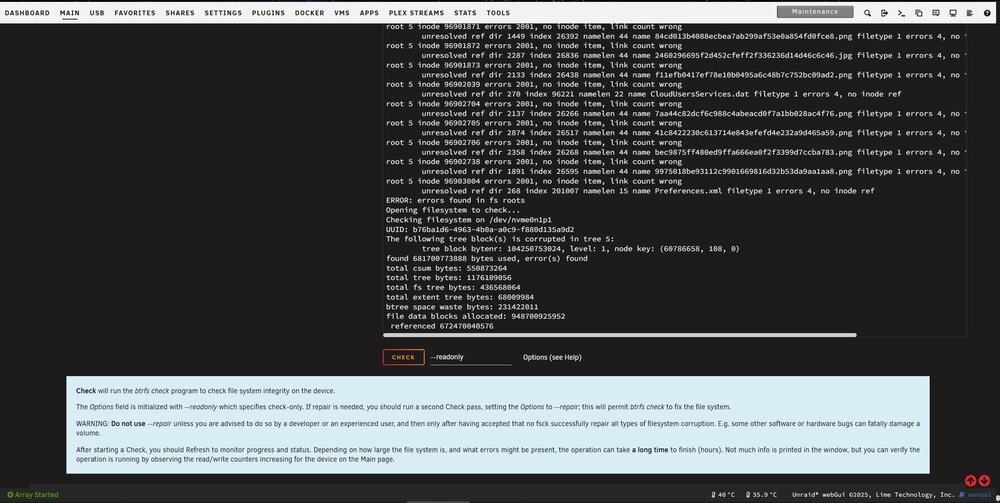Click the red back-to-top arrow

(x=970, y=481)
